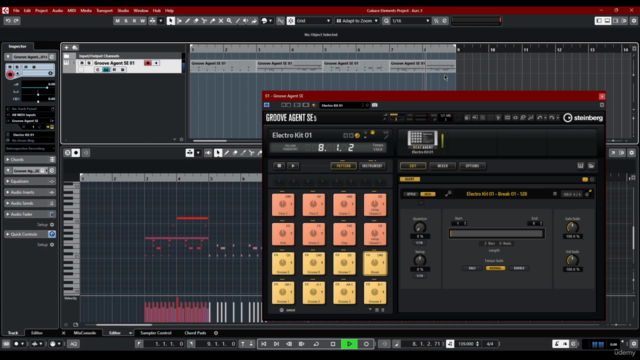Click the MIXER button in Groove Agent
This screenshot has width=640, height=360.
click(443, 166)
